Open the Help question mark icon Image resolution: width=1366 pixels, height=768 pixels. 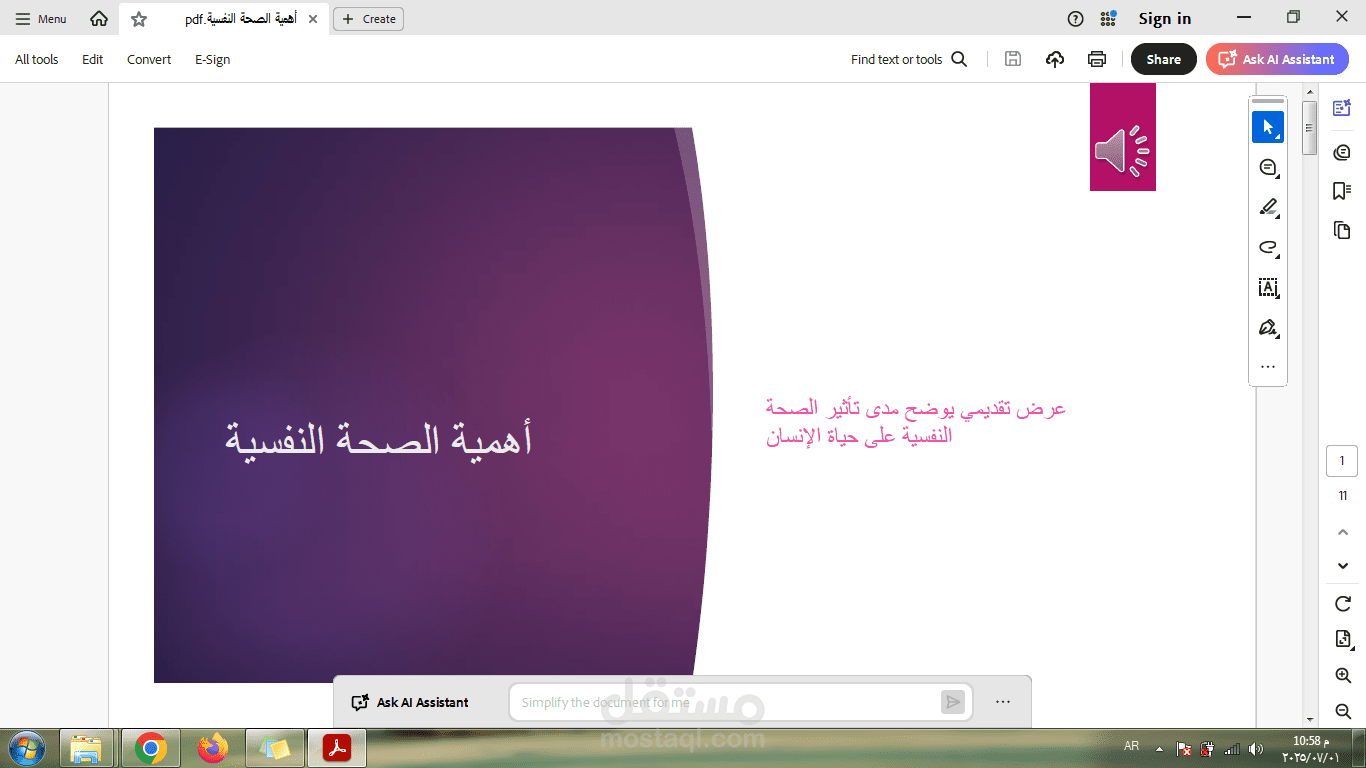point(1075,19)
